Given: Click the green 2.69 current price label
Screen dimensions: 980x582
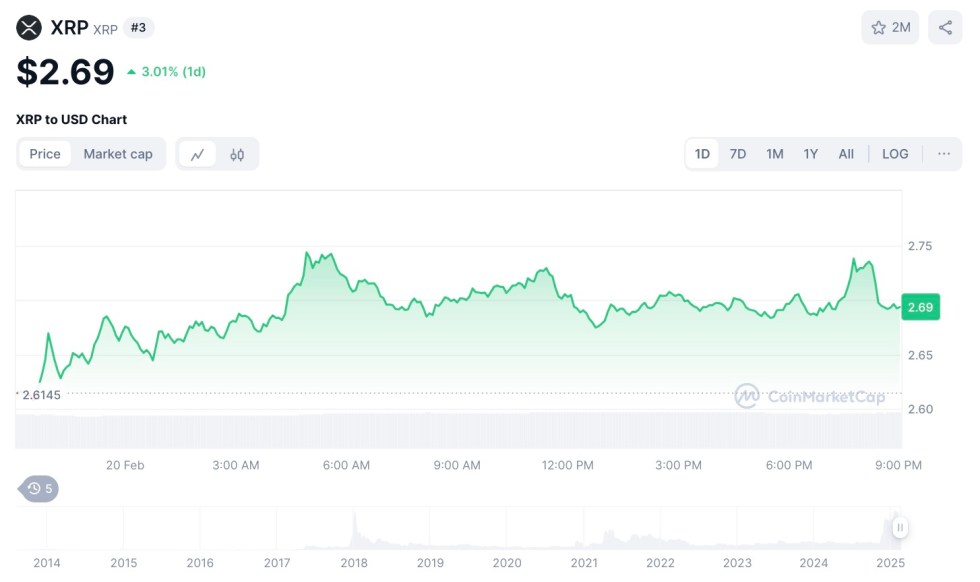Looking at the screenshot, I should (920, 307).
